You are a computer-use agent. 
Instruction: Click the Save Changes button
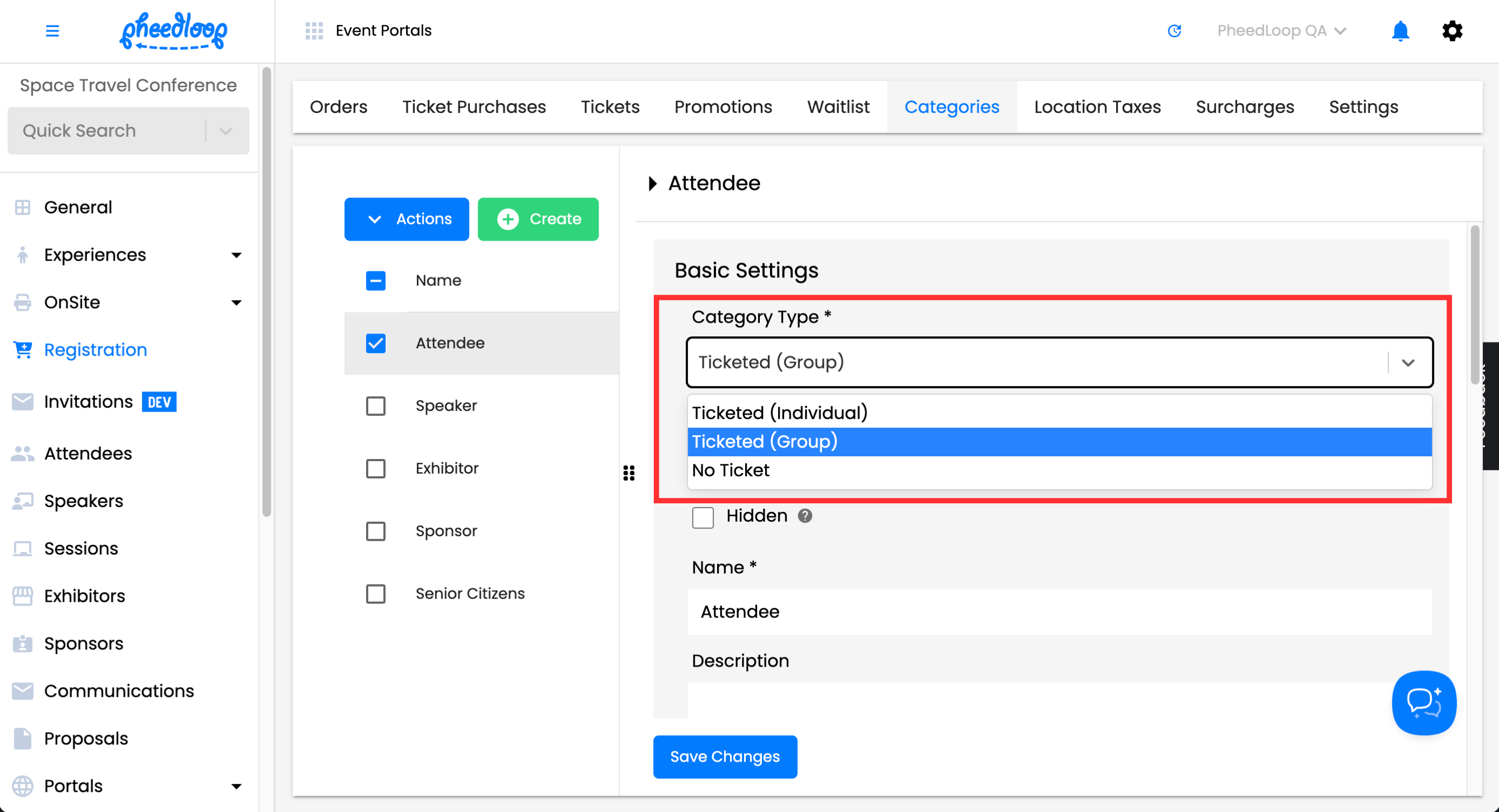(x=725, y=757)
